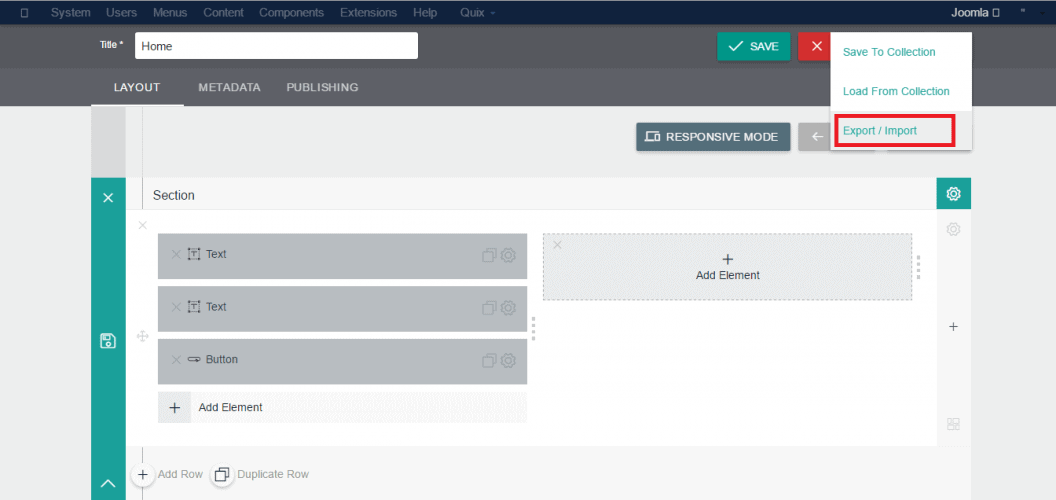Open the row settings gear below section gear

[x=953, y=229]
